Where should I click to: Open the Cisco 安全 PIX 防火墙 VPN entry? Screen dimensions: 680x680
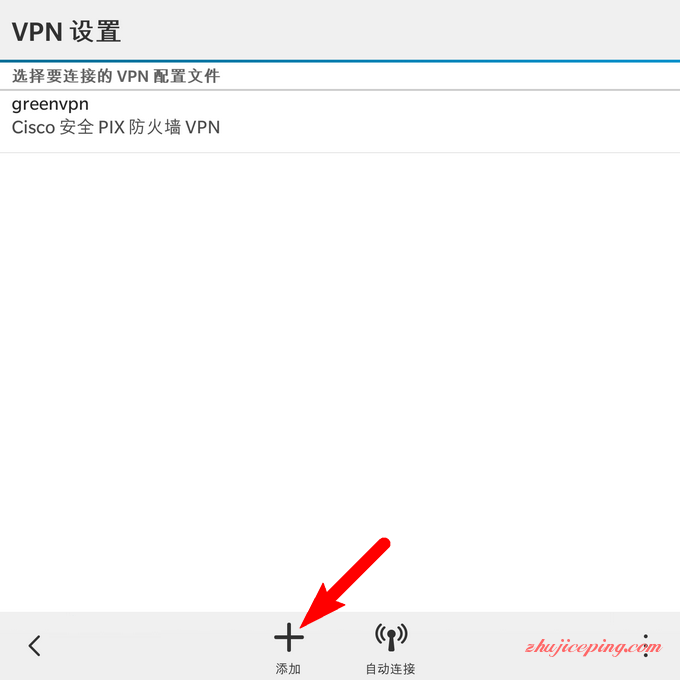click(116, 128)
